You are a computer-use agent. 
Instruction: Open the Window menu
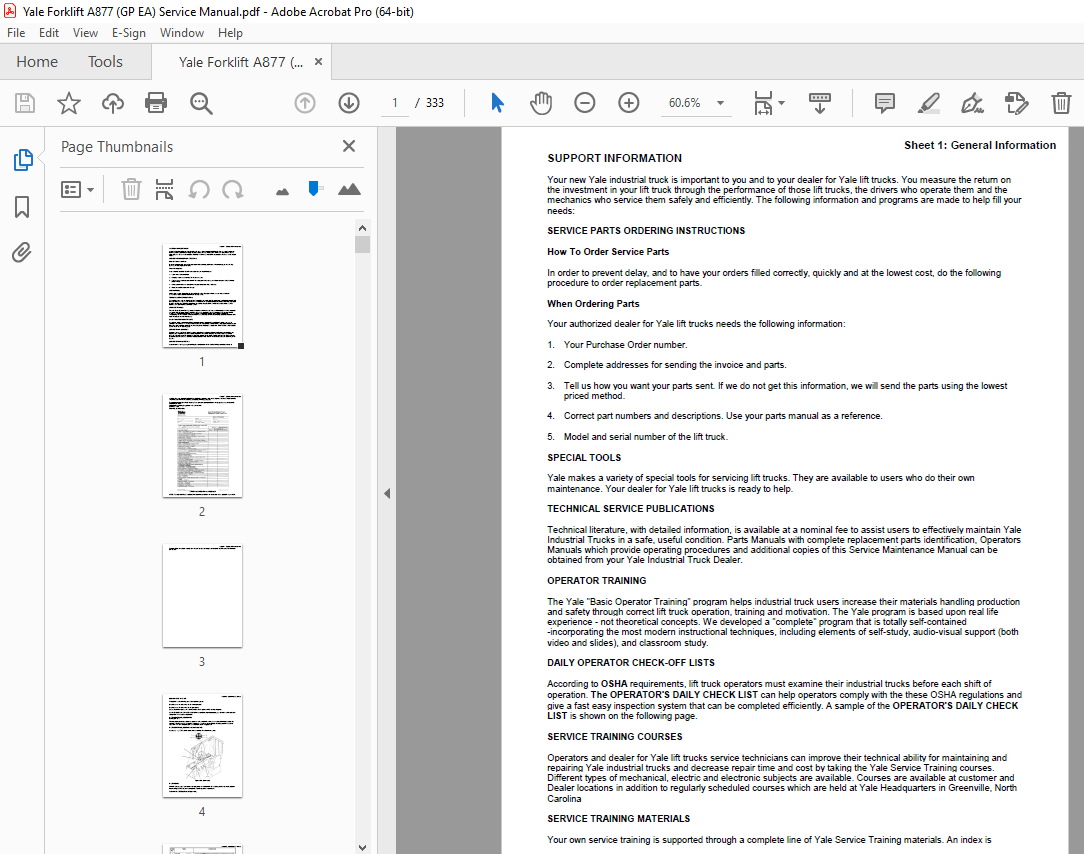tap(182, 33)
